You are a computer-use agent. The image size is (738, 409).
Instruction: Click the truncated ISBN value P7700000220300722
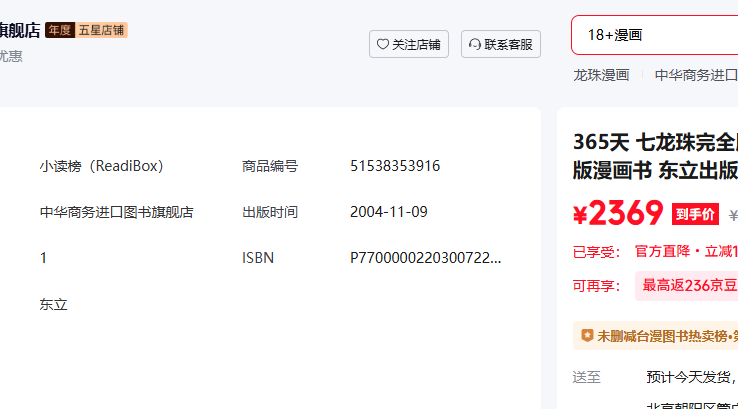tap(425, 258)
